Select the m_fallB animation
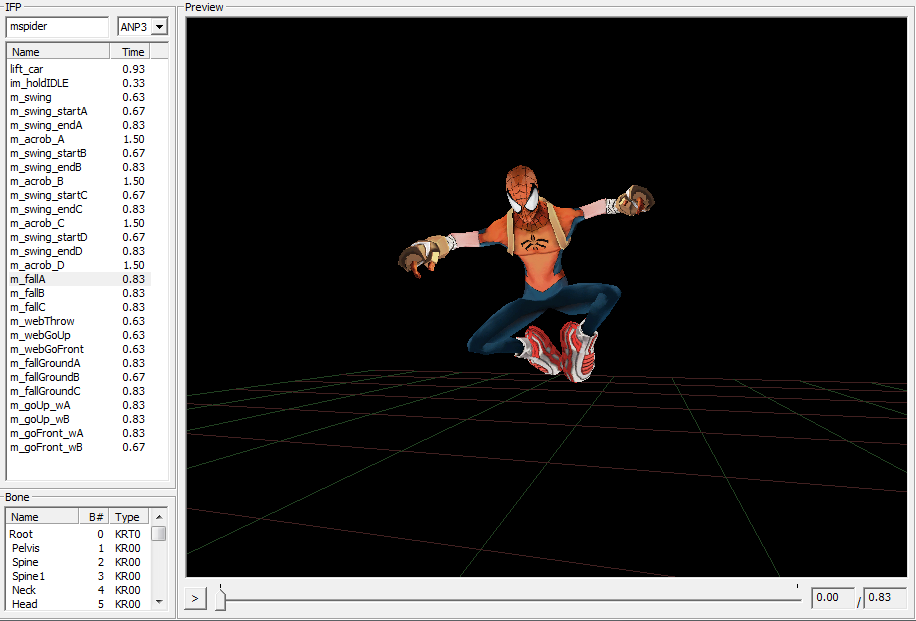The width and height of the screenshot is (916, 621). 78,293
